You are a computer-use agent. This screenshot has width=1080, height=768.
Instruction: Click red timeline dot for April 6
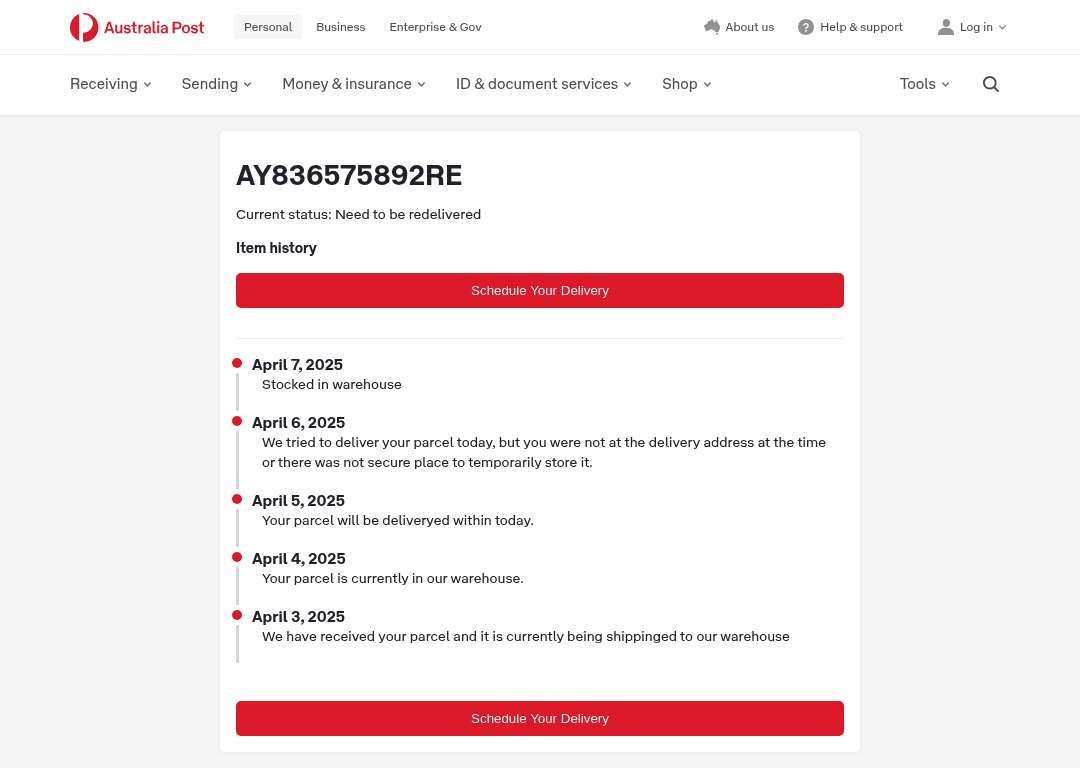pyautogui.click(x=237, y=421)
